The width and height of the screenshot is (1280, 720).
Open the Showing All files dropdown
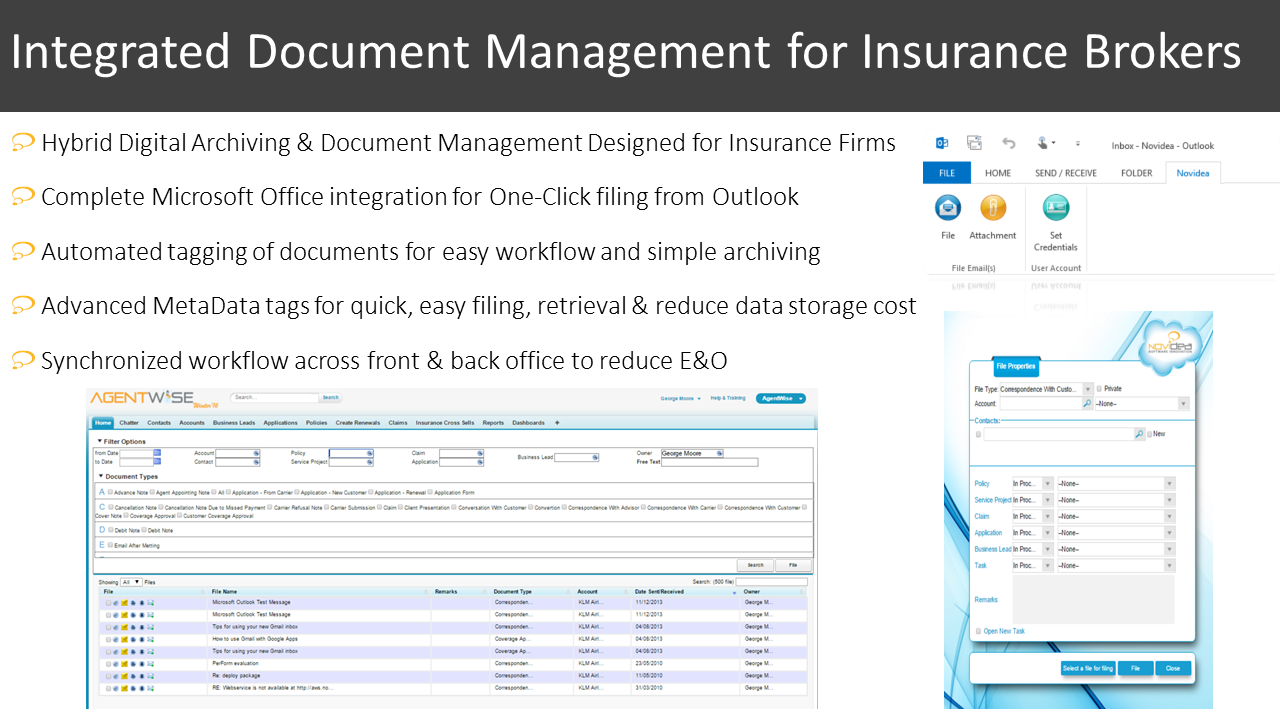131,581
